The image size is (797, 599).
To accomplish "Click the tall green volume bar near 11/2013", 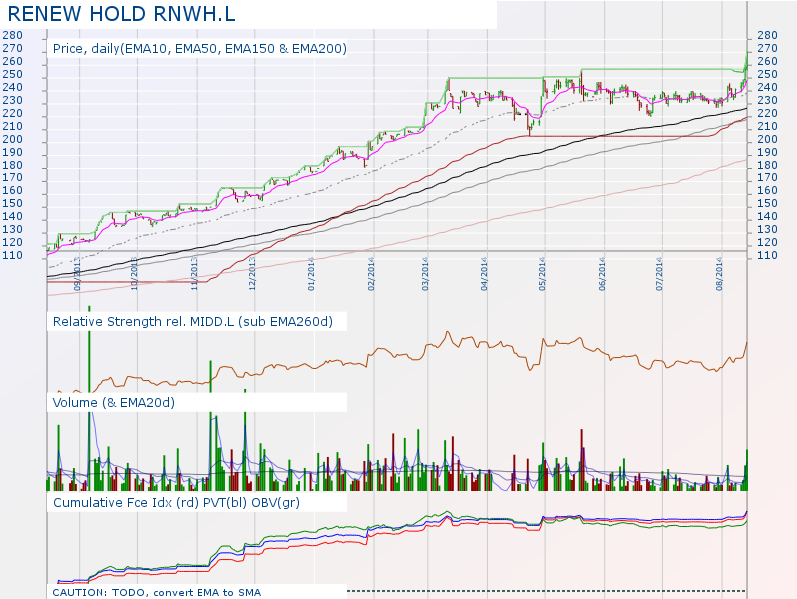I will pos(210,426).
